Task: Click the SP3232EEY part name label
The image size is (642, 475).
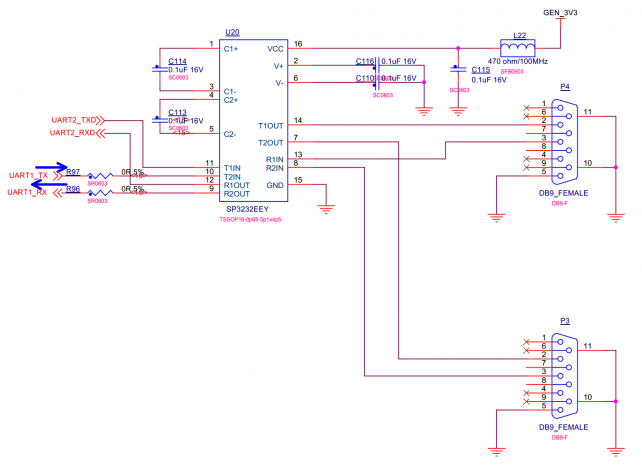Action: click(249, 209)
